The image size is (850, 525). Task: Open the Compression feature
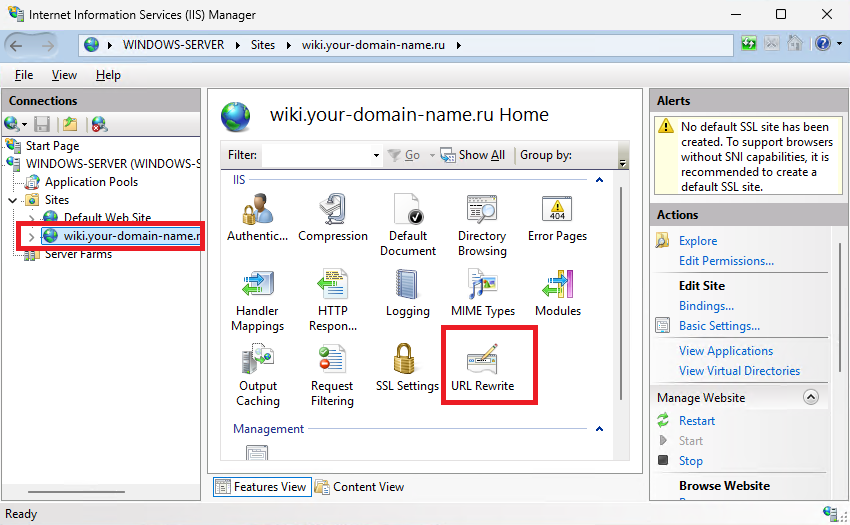tap(333, 217)
